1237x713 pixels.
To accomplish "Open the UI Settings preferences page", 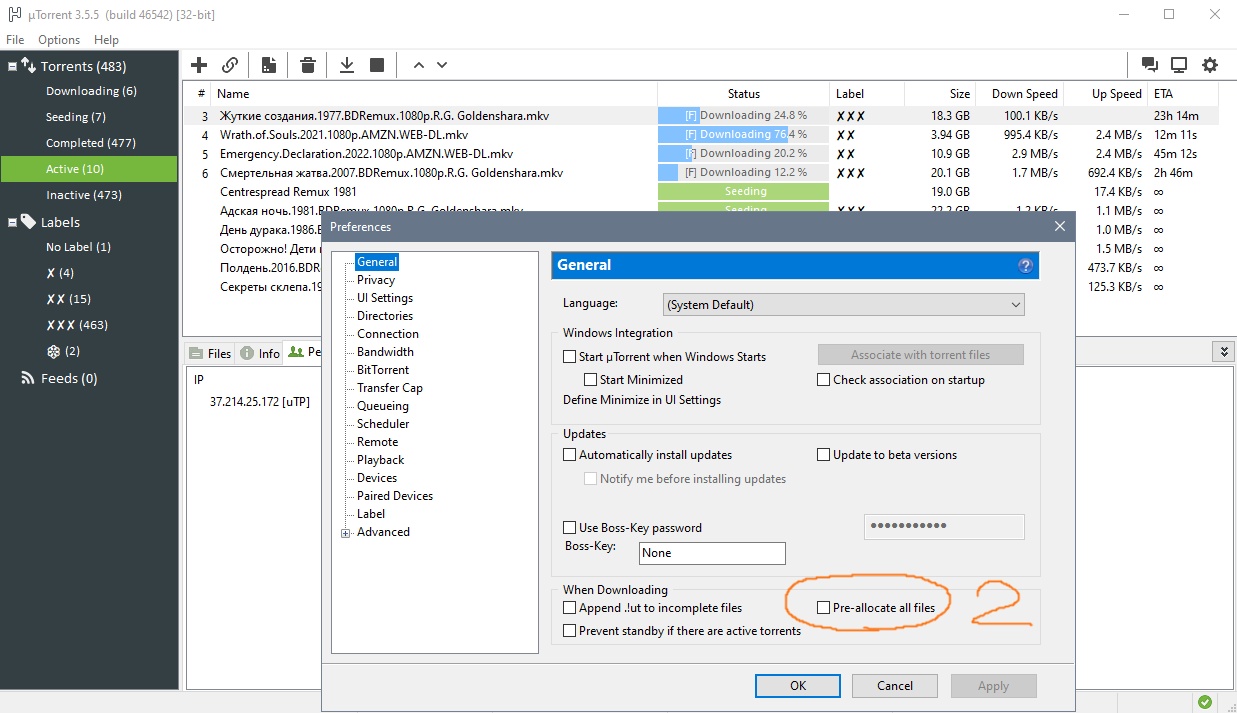I will [x=385, y=298].
